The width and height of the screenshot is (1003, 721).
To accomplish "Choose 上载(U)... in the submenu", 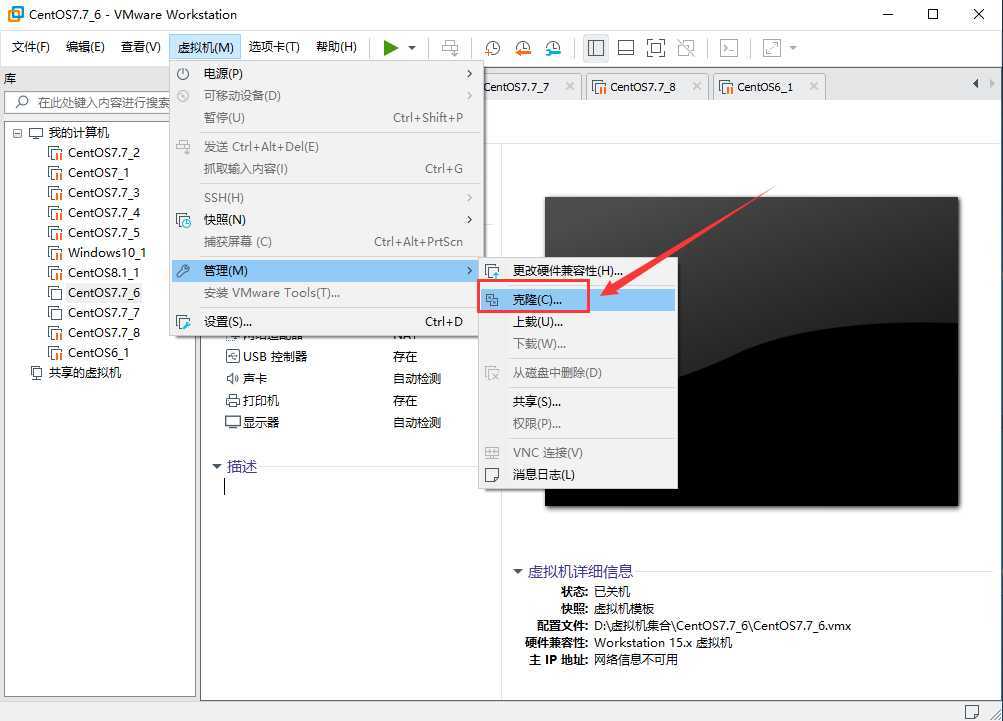I will 578,322.
